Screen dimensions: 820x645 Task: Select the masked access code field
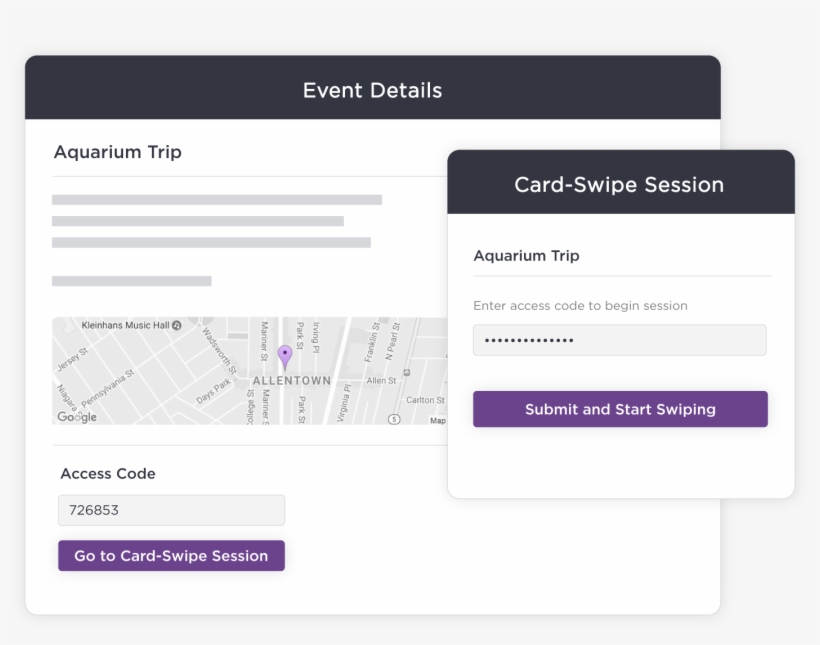point(619,340)
